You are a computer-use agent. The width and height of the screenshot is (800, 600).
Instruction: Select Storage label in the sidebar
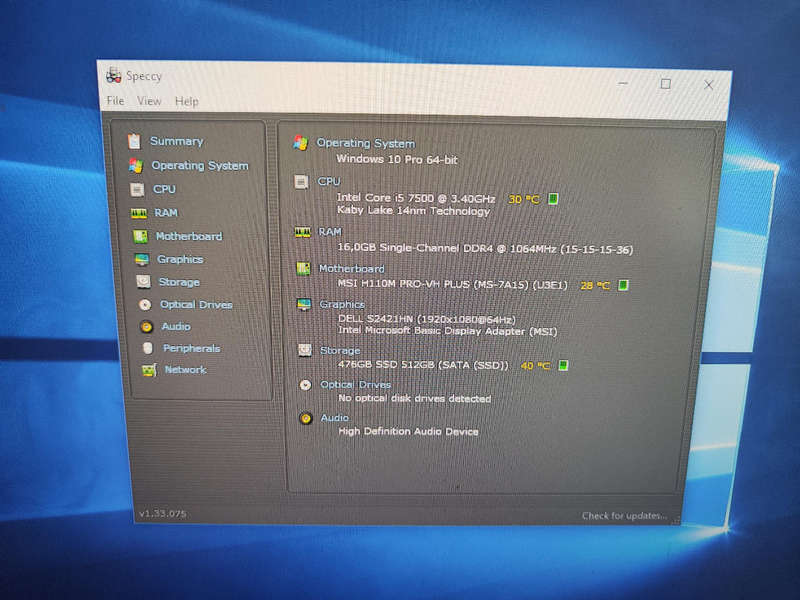pyautogui.click(x=179, y=282)
